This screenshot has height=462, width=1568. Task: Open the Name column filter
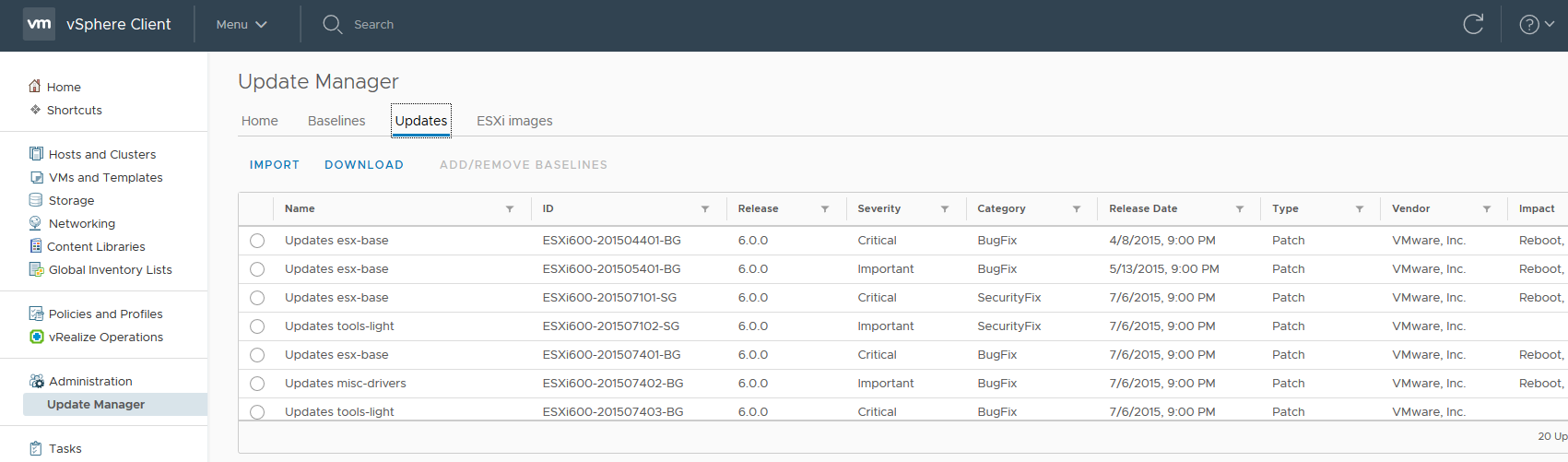510,209
